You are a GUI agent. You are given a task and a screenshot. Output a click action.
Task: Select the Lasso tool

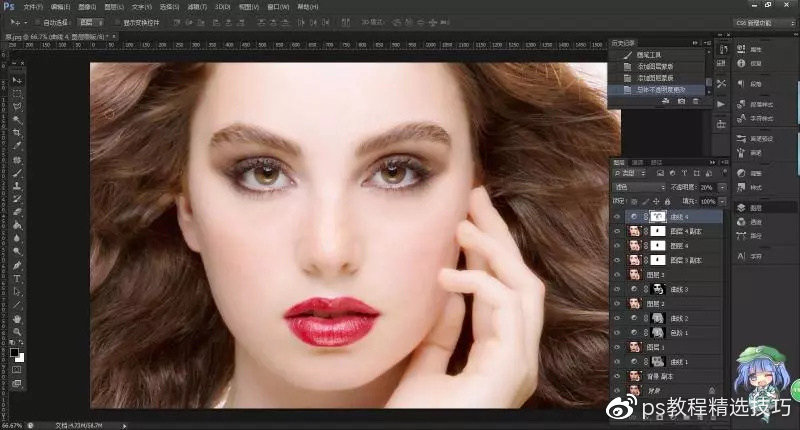[18, 105]
